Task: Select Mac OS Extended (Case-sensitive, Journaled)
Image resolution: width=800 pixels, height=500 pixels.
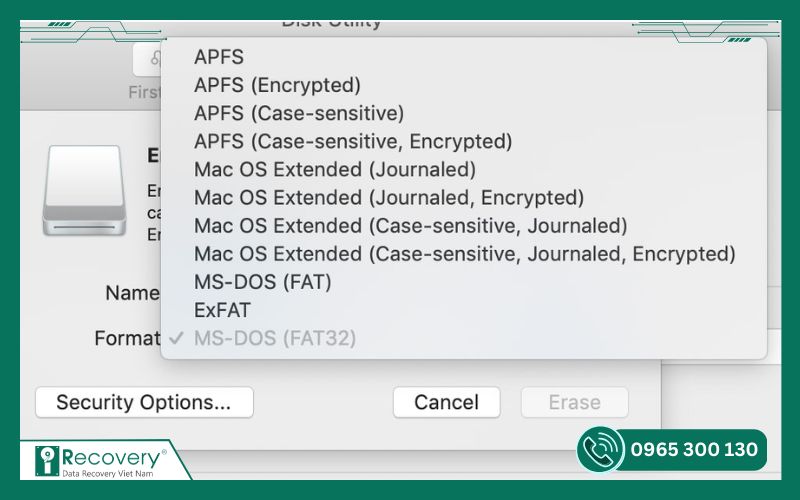Action: [464, 225]
